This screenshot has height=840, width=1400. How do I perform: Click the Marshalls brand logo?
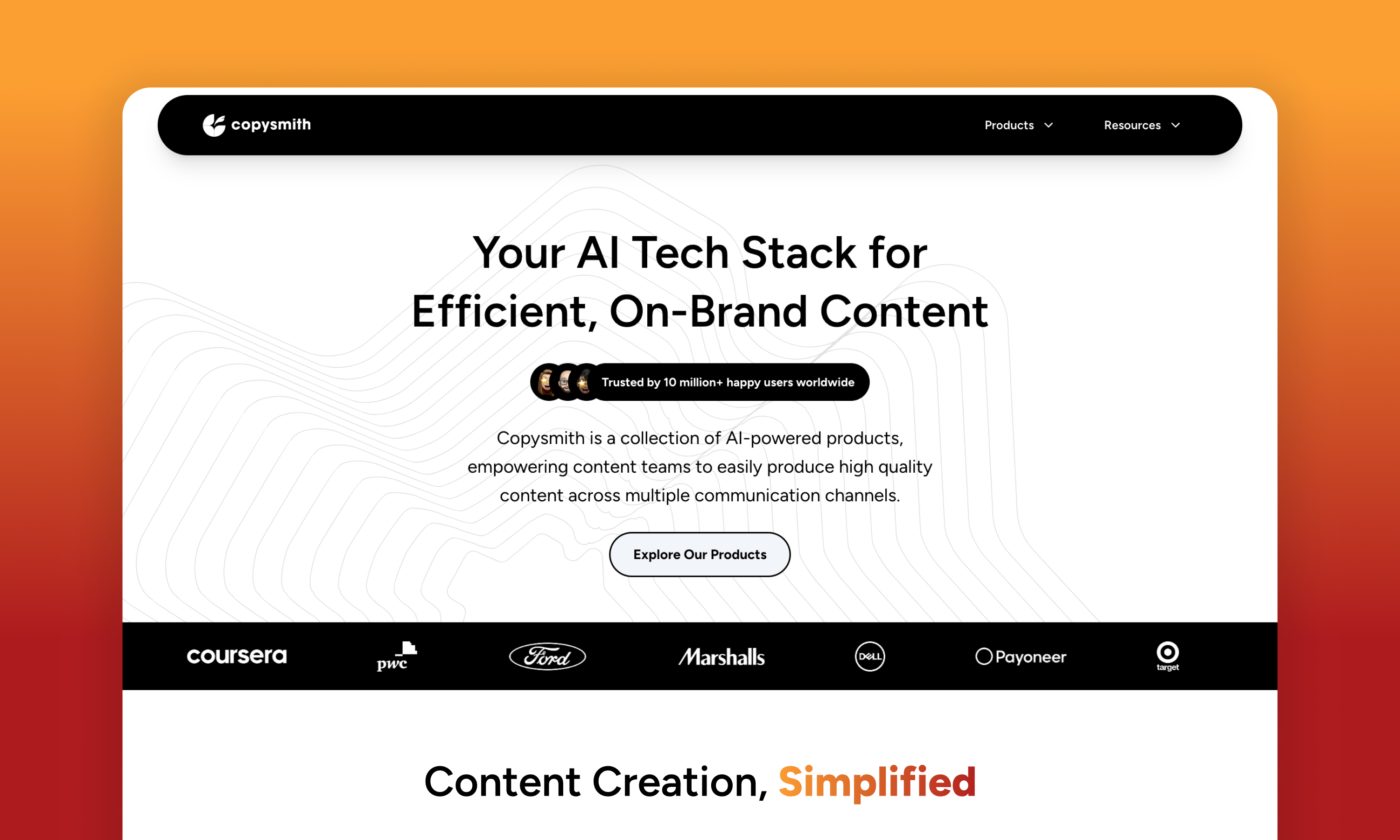click(720, 684)
